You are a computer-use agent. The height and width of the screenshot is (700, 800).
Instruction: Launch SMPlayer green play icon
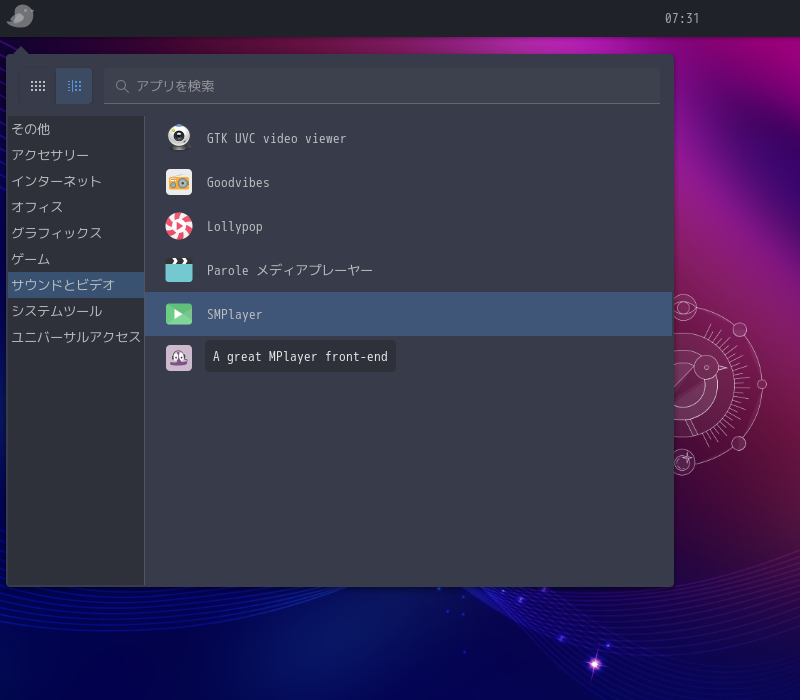(179, 314)
